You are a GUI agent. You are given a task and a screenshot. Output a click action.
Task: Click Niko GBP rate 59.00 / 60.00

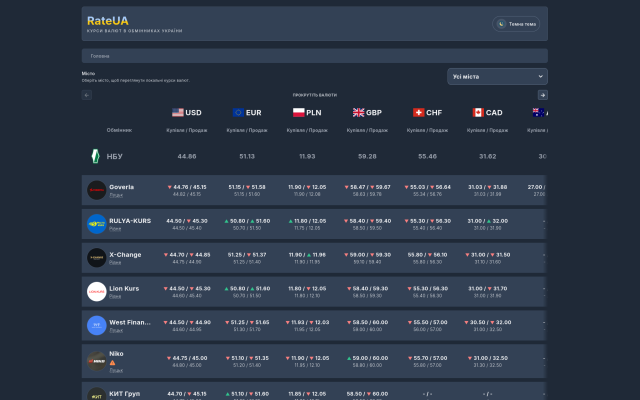[x=367, y=358]
